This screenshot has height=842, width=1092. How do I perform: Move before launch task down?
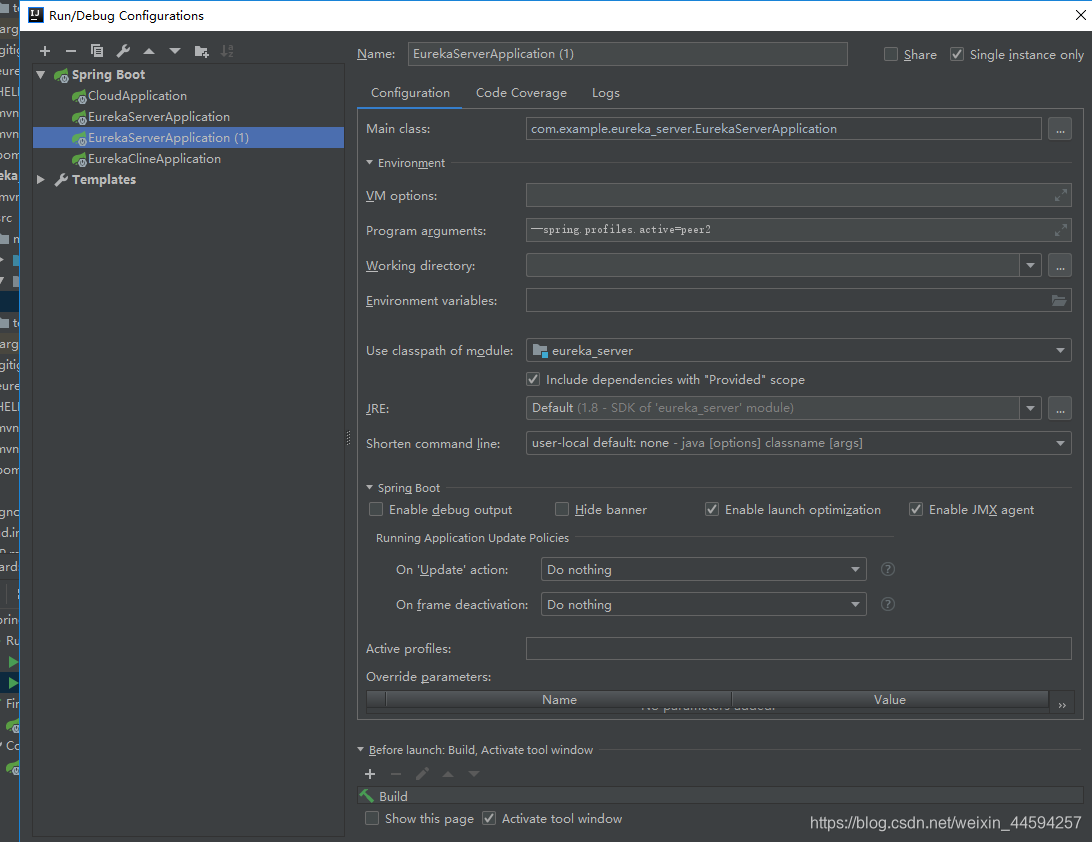click(474, 774)
